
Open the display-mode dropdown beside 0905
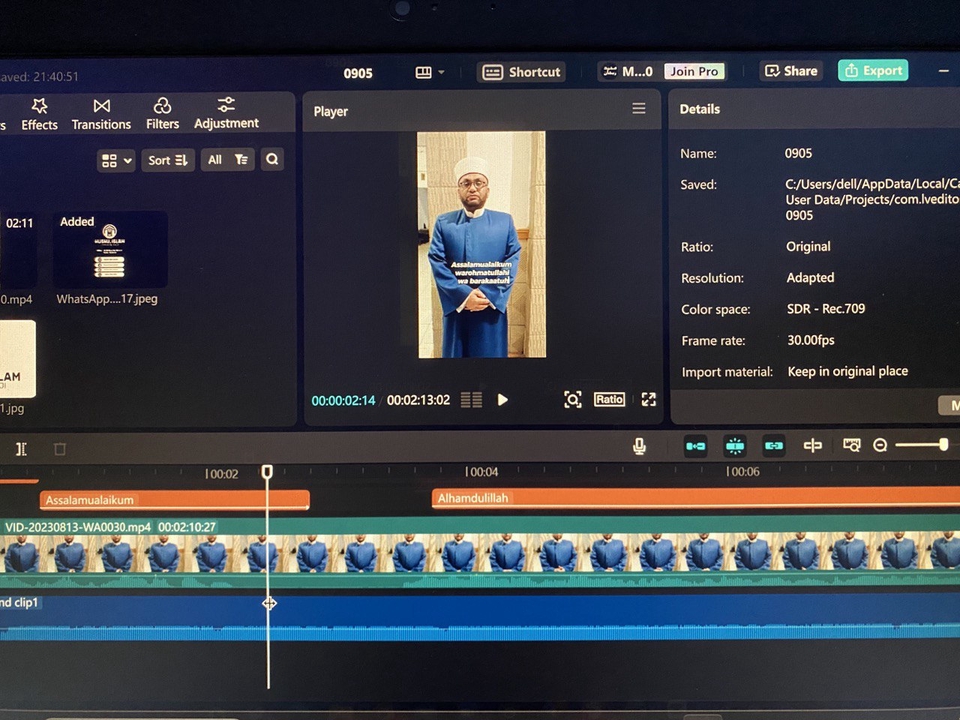(429, 71)
